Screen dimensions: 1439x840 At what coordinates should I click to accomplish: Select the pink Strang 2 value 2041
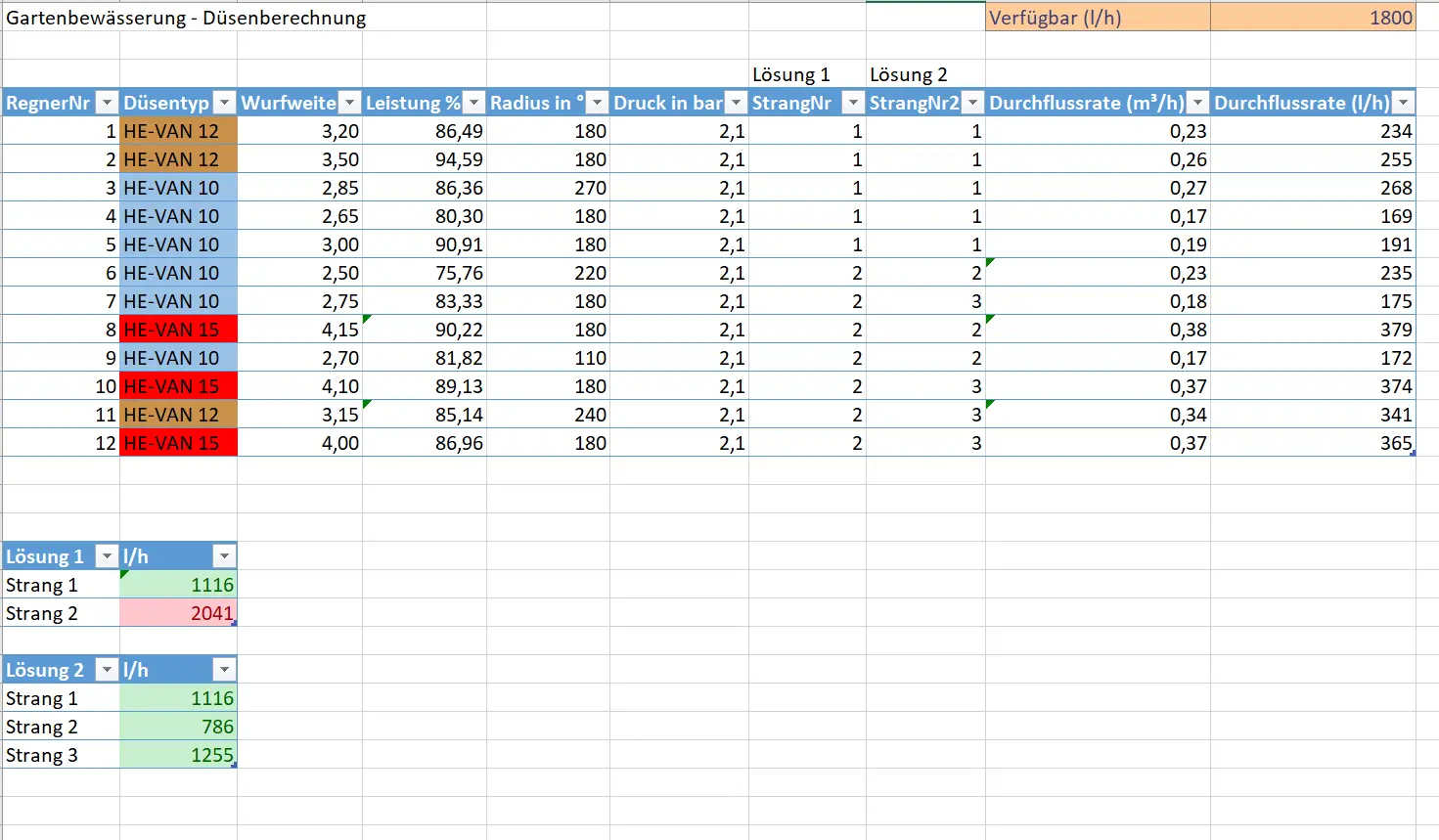point(178,613)
